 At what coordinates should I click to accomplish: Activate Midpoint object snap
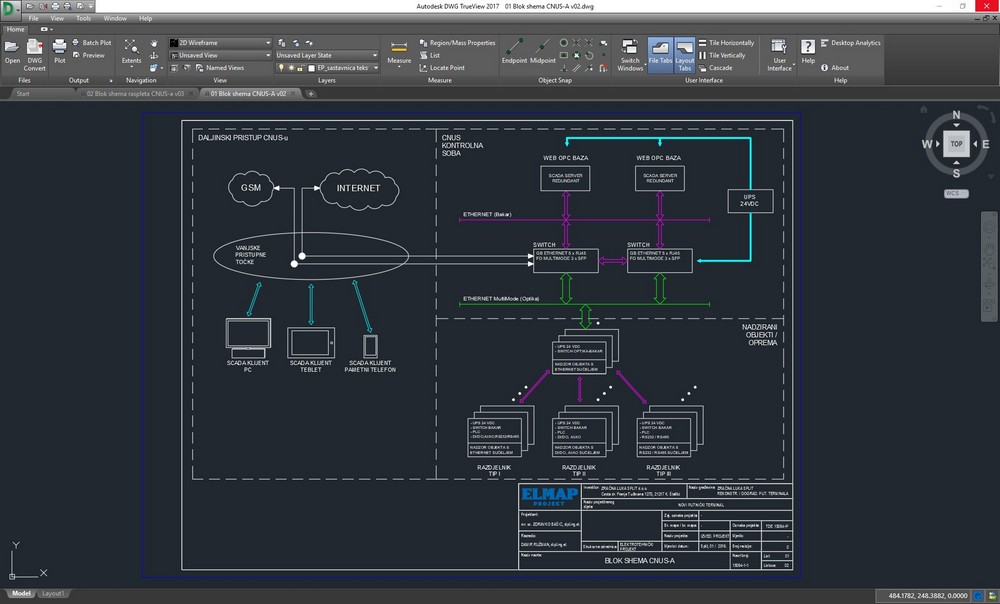tap(542, 50)
